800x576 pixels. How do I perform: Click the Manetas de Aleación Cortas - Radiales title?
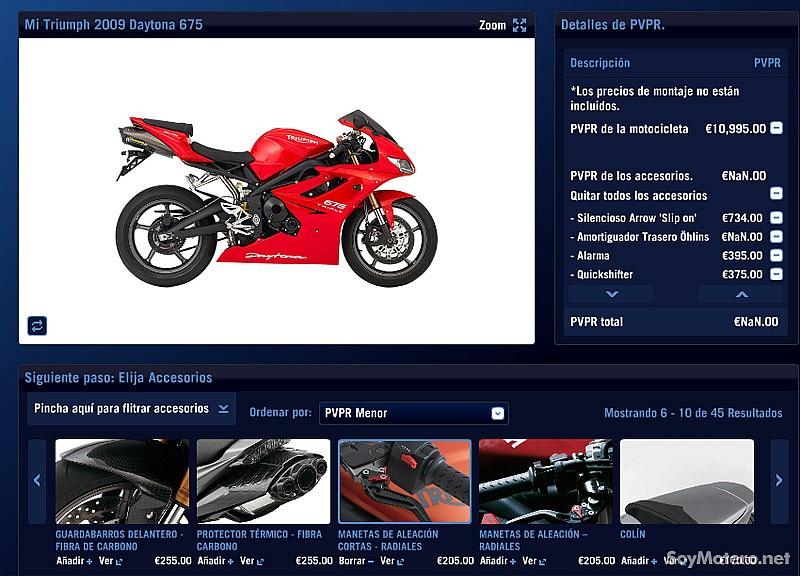click(388, 540)
